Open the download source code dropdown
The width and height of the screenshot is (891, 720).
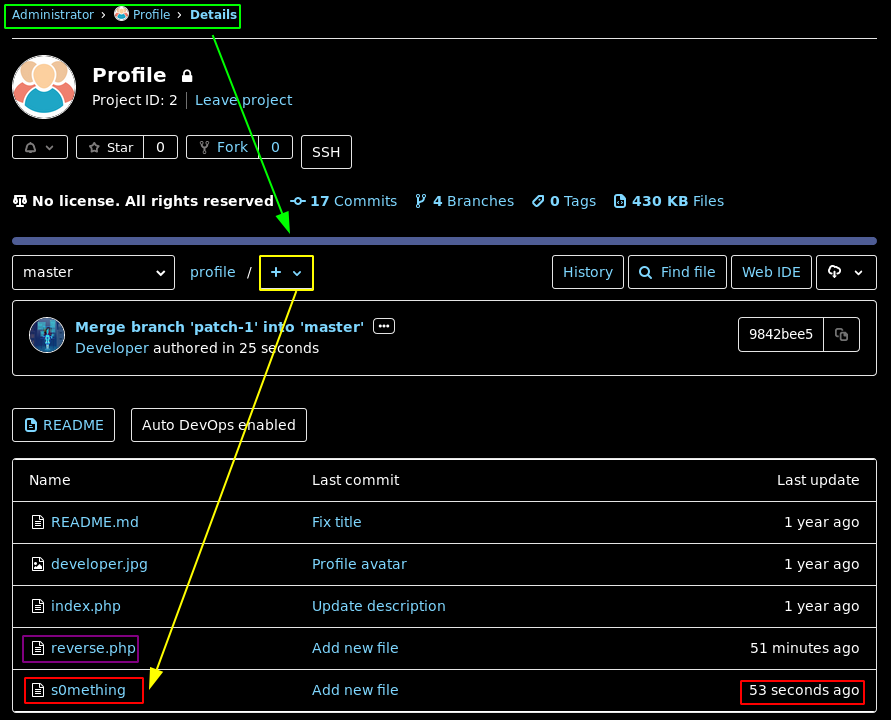[846, 272]
